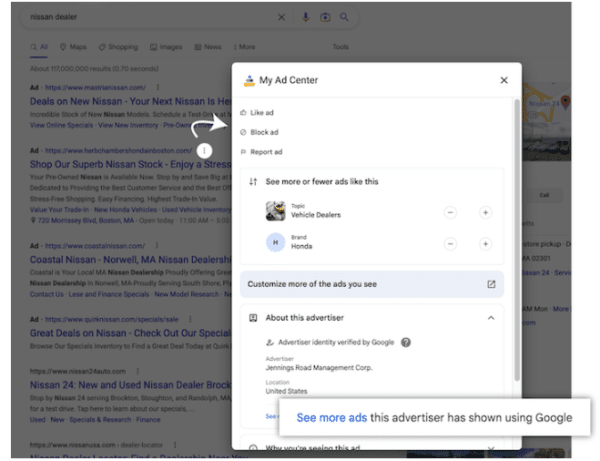600x461 pixels.
Task: Switch to the News tab
Action: tap(208, 47)
